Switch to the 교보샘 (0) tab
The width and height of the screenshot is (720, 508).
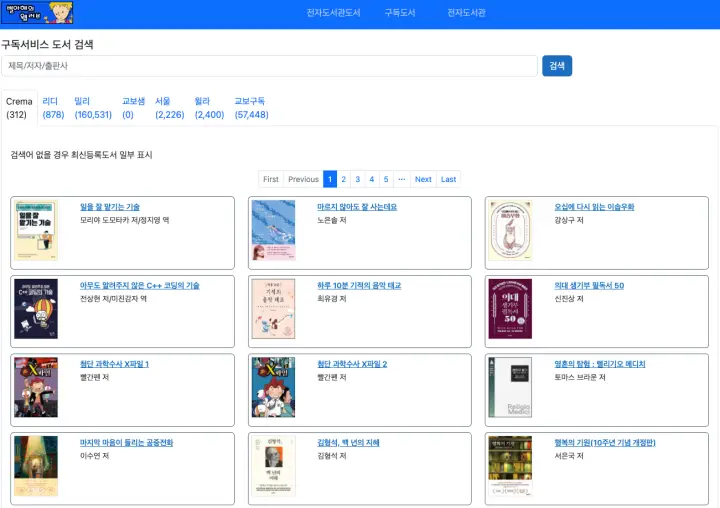[133, 108]
